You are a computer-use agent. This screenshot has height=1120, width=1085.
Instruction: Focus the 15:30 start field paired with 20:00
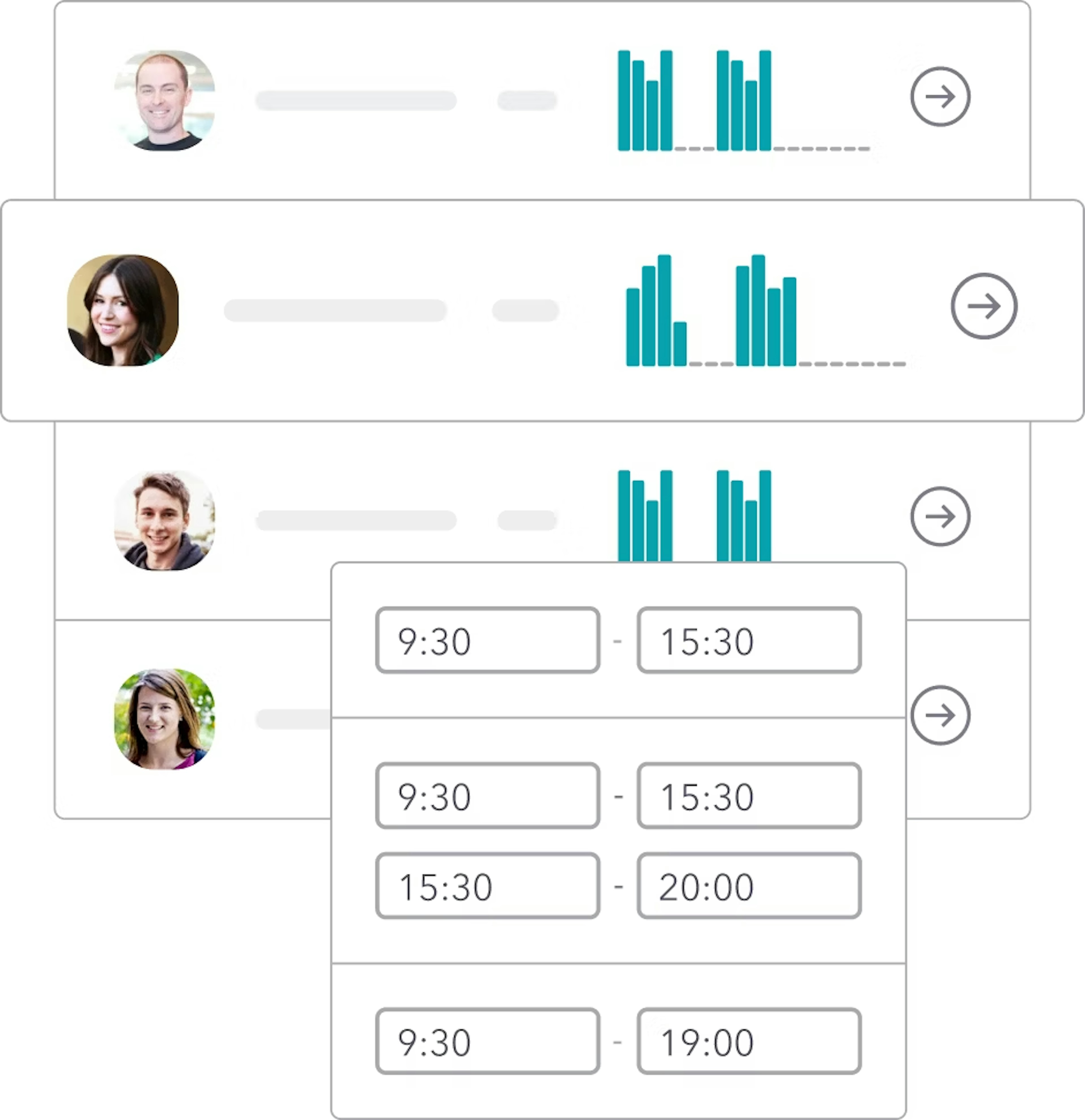coord(487,886)
